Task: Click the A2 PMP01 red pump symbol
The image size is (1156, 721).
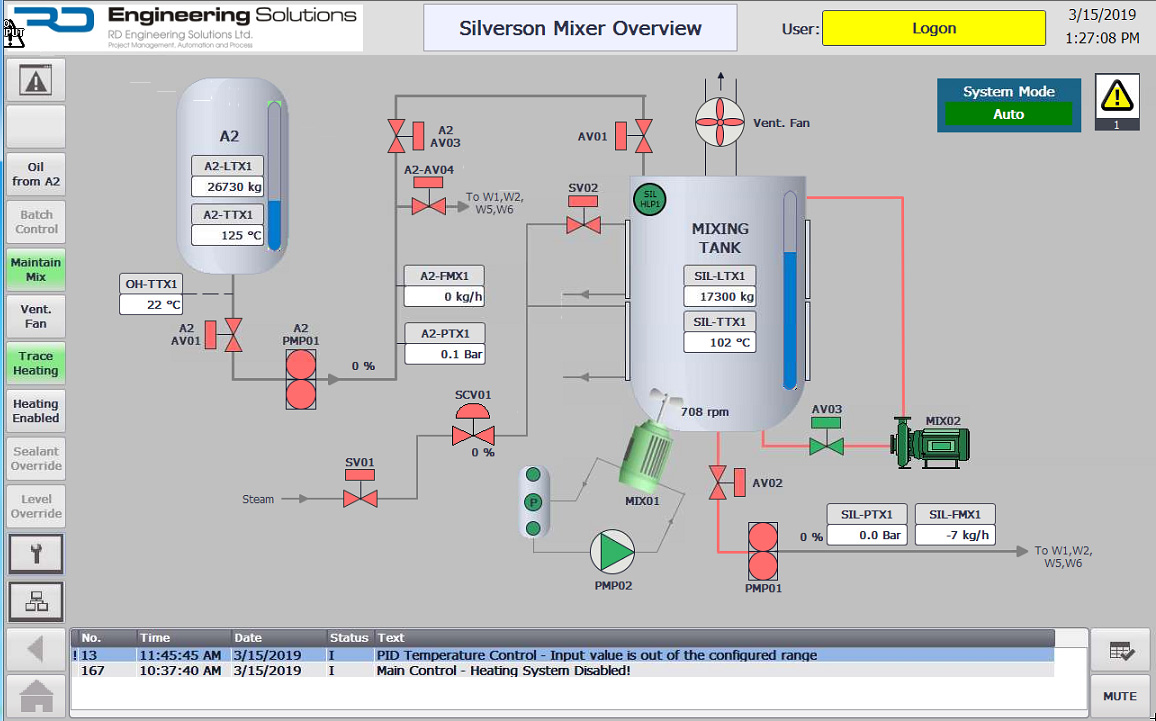Action: (300, 379)
